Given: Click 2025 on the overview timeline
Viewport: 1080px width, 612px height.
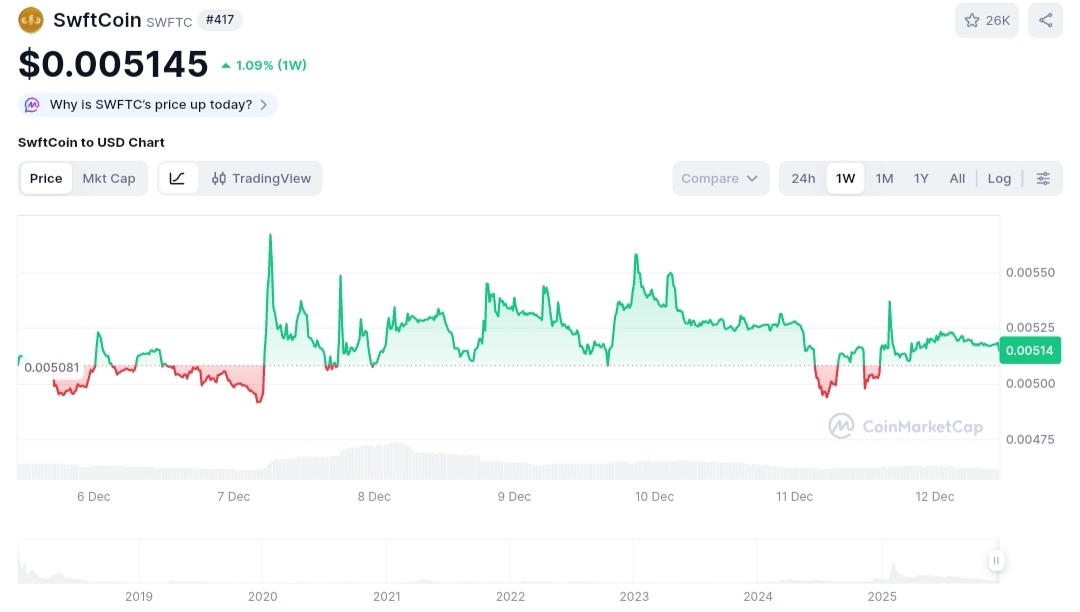Looking at the screenshot, I should coord(882,596).
